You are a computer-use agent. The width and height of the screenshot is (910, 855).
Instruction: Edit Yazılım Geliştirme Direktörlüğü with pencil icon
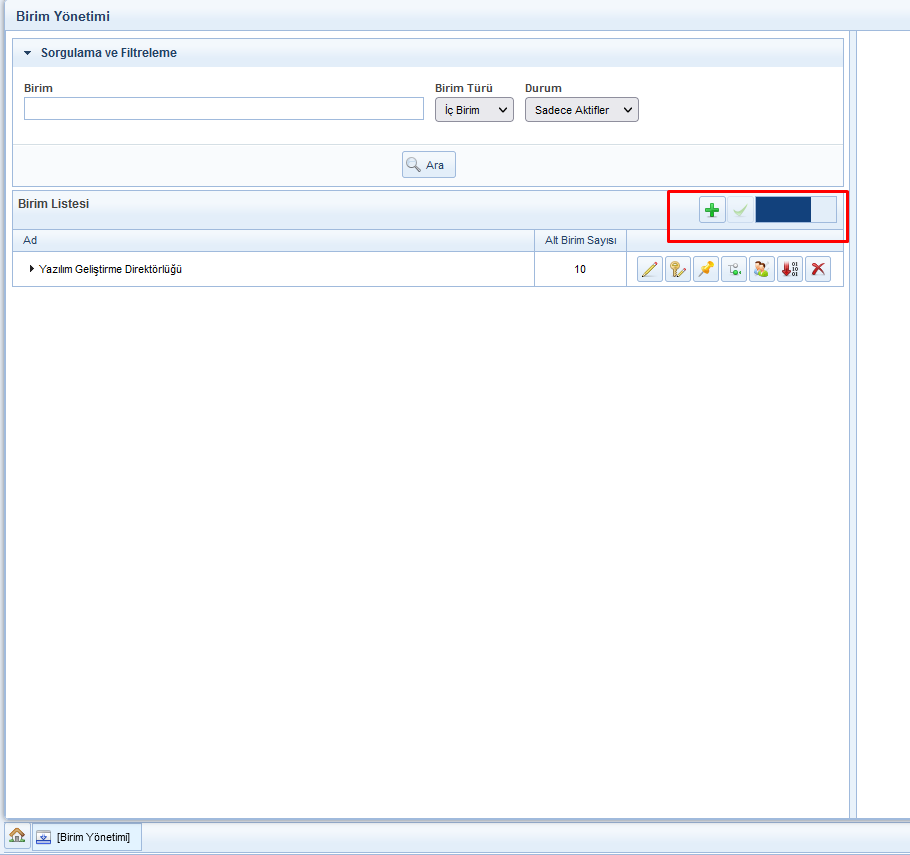pyautogui.click(x=650, y=269)
